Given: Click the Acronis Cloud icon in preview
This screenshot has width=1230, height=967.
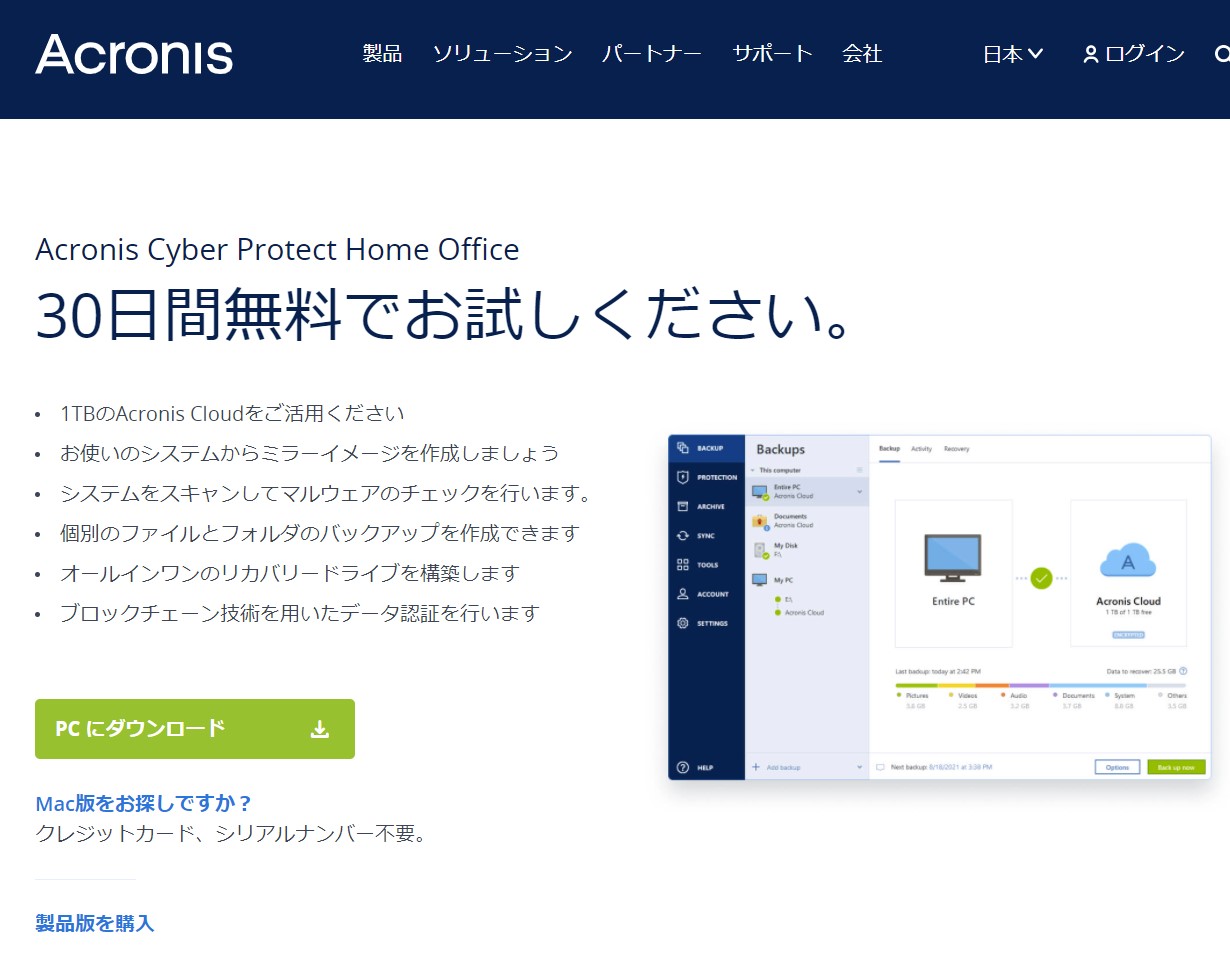Looking at the screenshot, I should click(x=1128, y=562).
